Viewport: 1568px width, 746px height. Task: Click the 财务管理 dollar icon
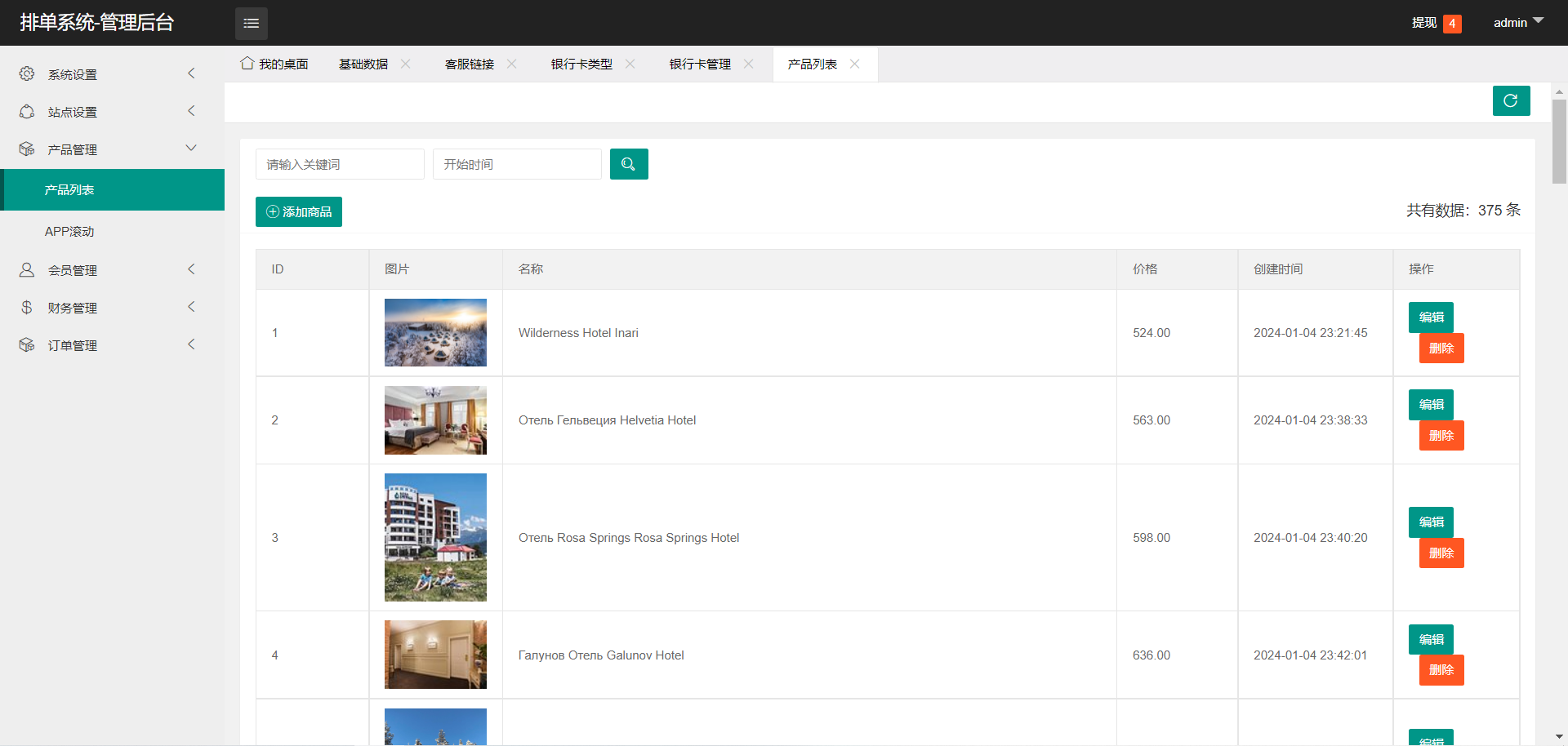point(27,307)
